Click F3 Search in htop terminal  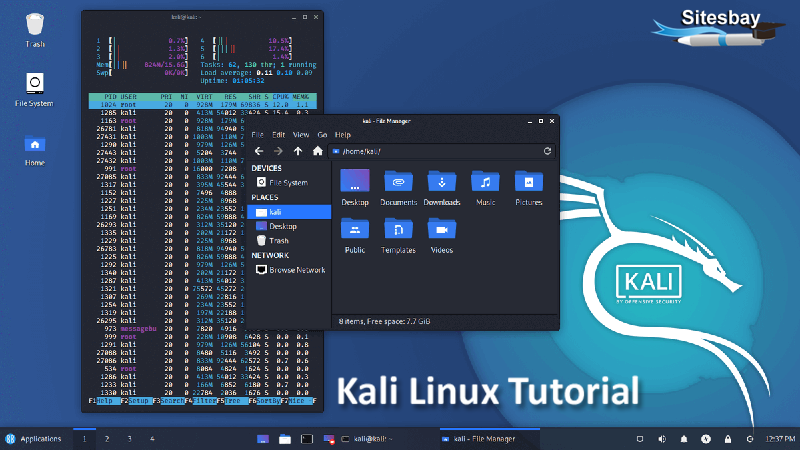(x=168, y=401)
